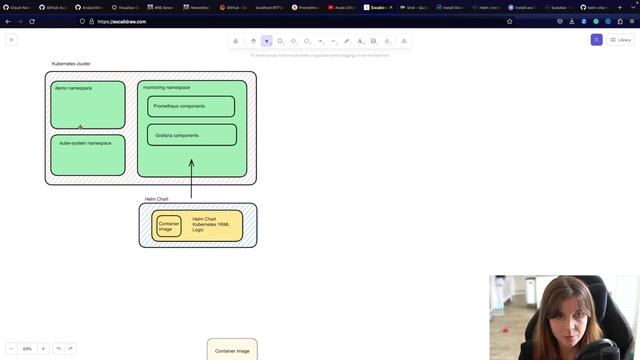Select the Draw pencil tool

point(347,41)
